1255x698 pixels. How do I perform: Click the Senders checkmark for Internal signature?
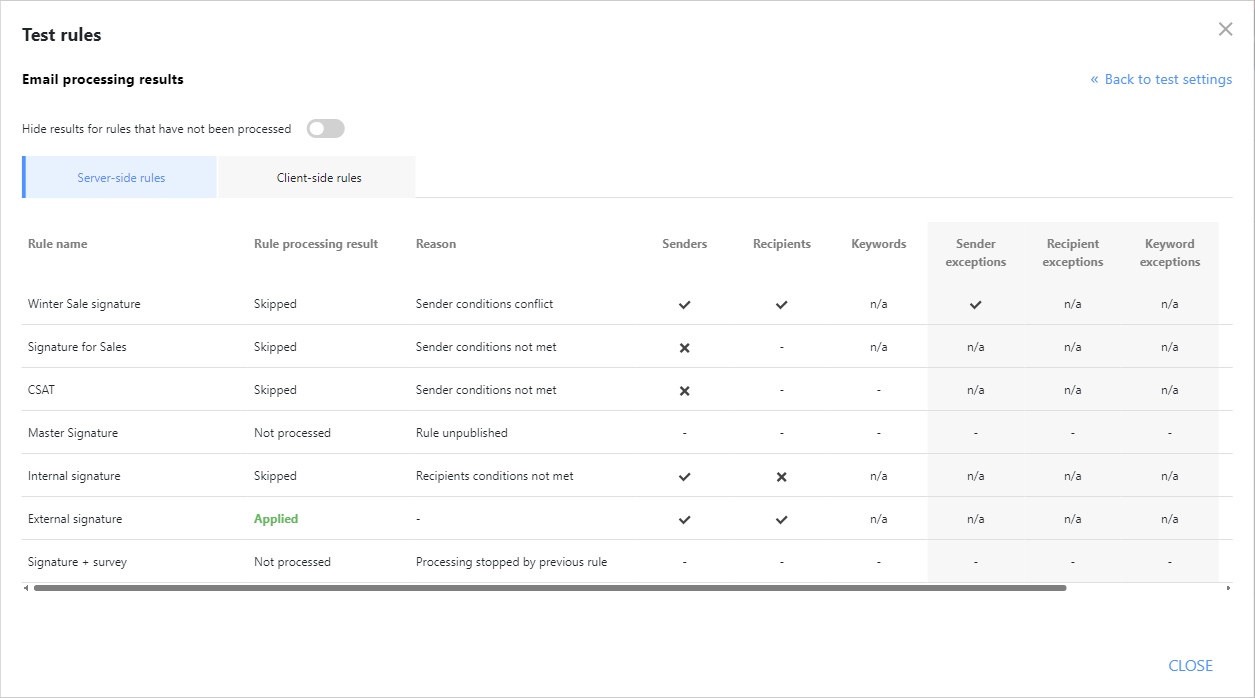click(x=684, y=476)
